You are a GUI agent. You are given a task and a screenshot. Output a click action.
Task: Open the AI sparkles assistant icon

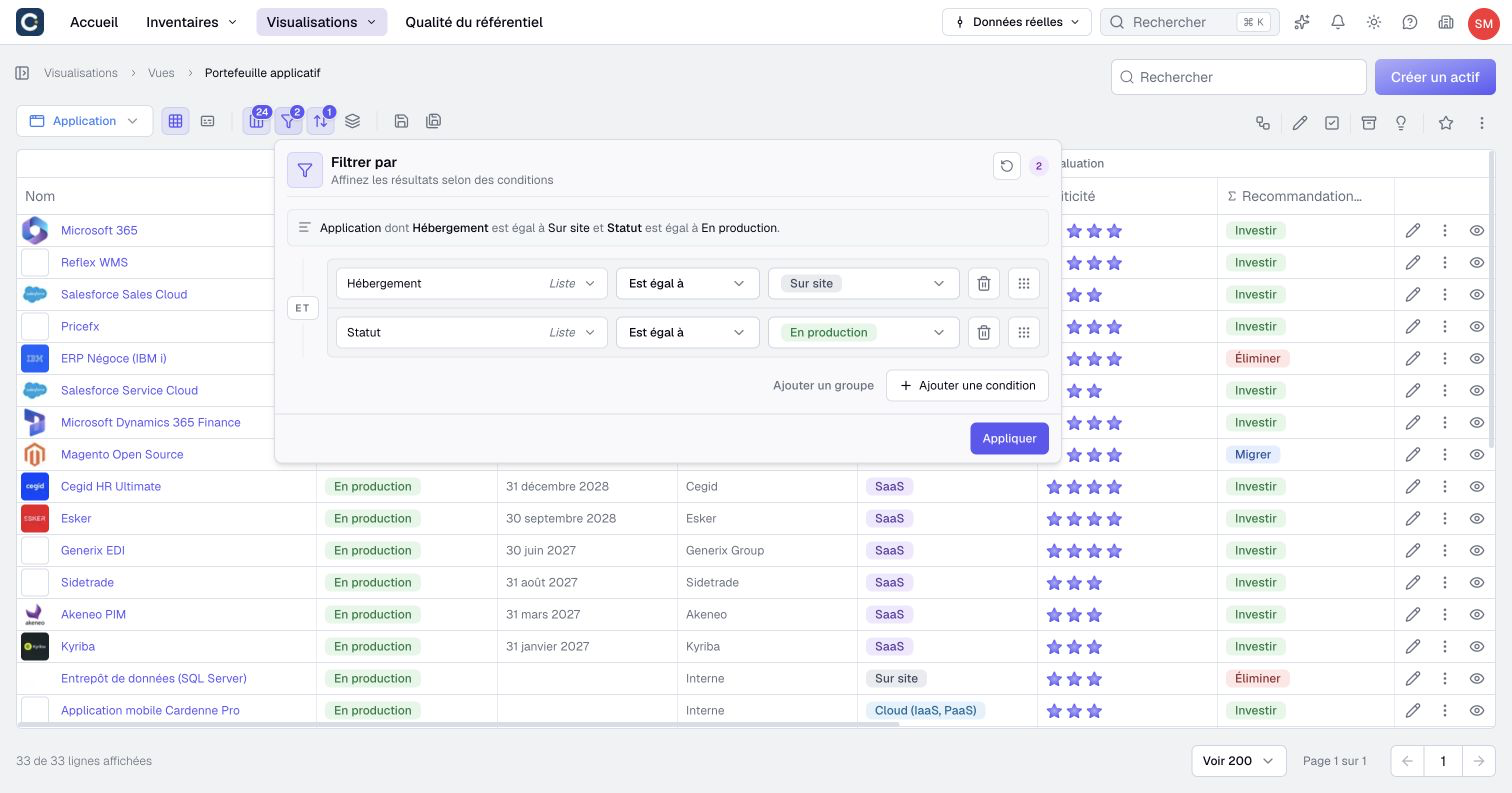click(x=1302, y=22)
